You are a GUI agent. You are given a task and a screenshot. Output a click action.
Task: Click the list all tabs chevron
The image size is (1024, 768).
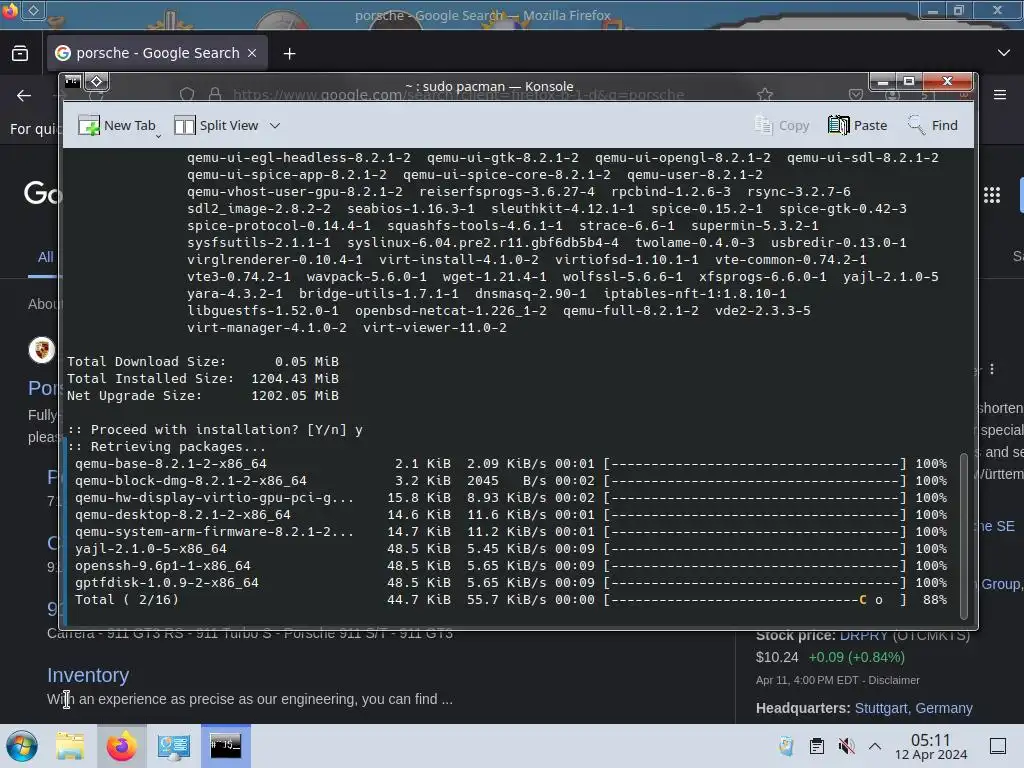(x=1004, y=53)
